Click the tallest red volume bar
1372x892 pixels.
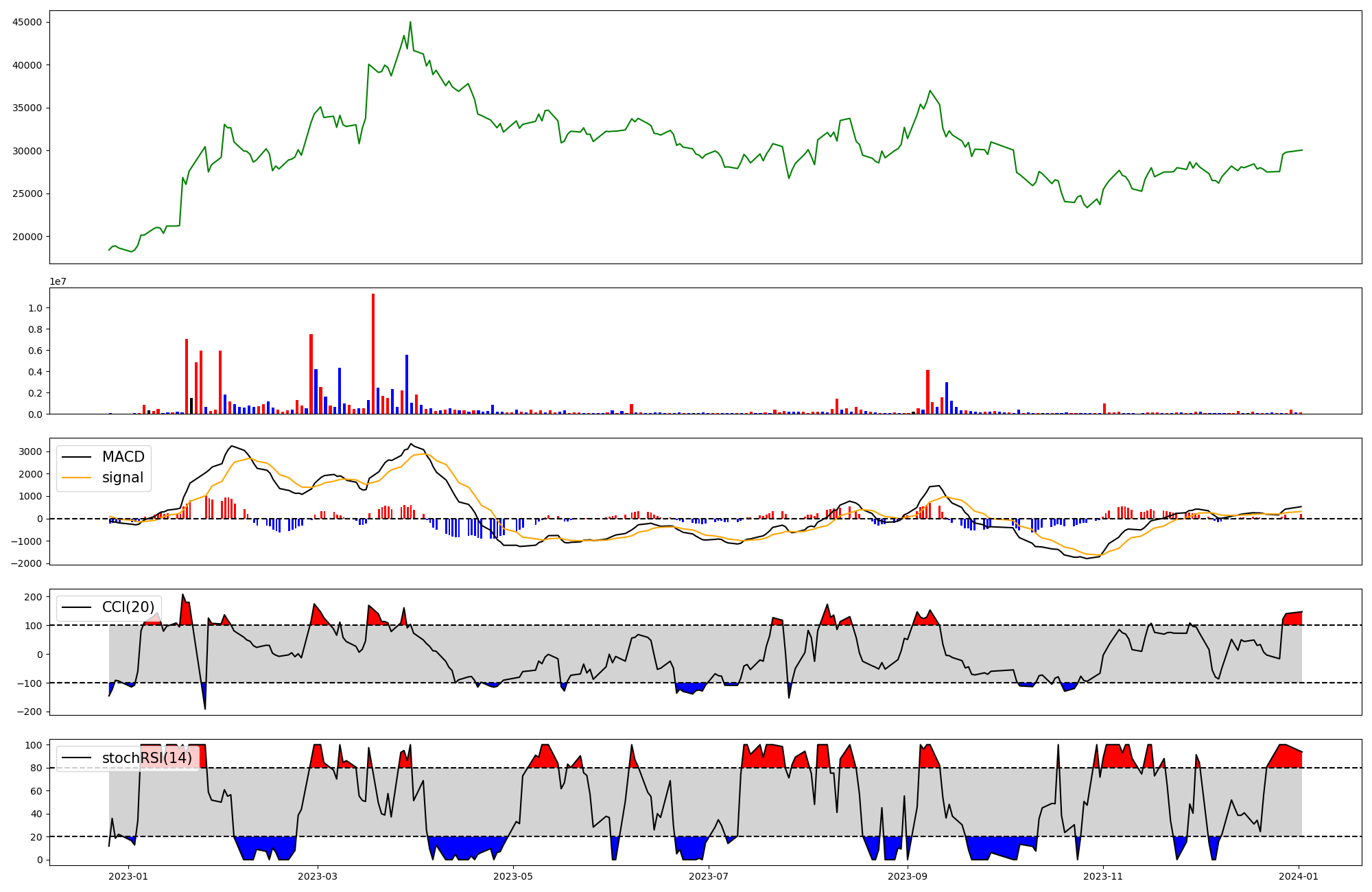373,353
